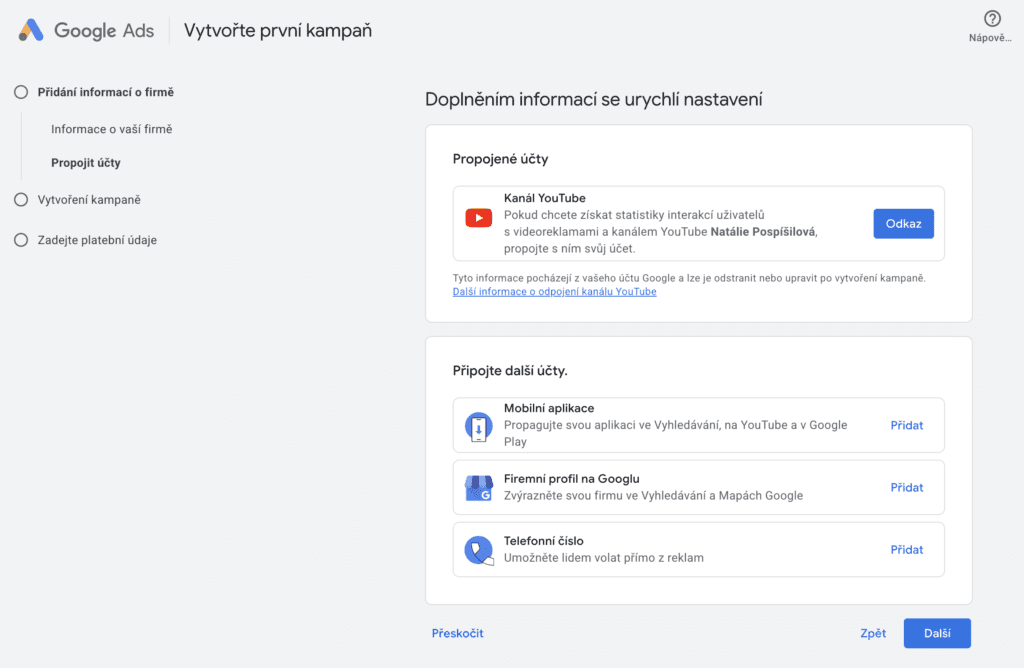Click the Google Business Profile storefront icon

pos(478,488)
